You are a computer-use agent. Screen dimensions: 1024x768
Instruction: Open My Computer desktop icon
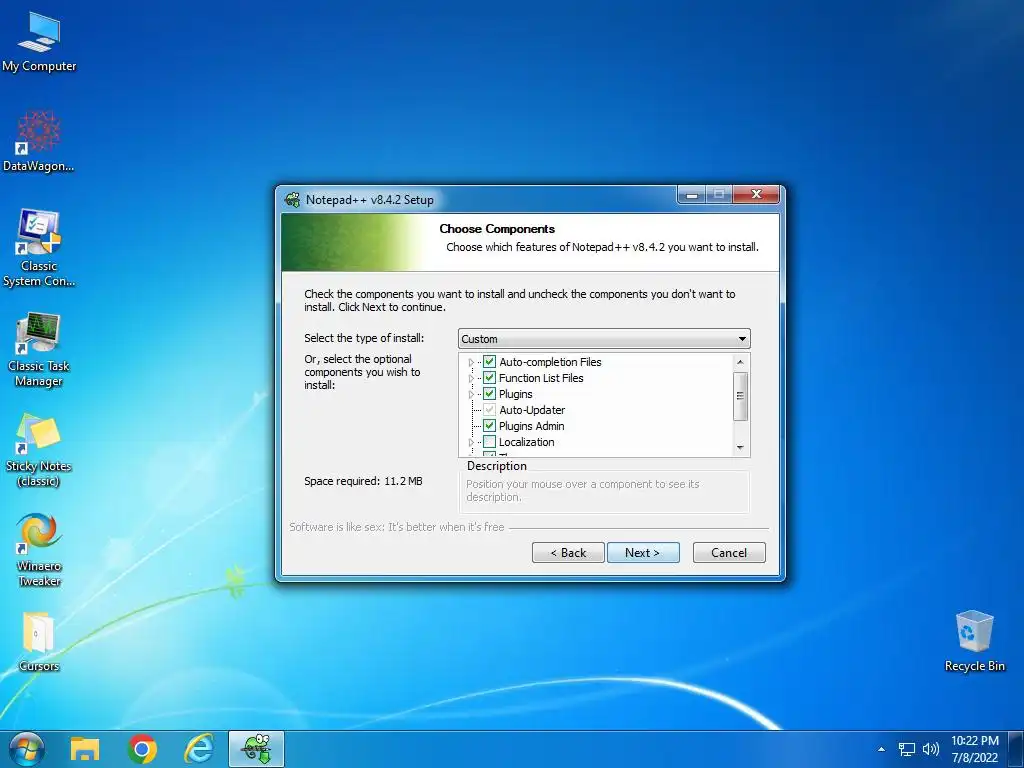coord(39,42)
